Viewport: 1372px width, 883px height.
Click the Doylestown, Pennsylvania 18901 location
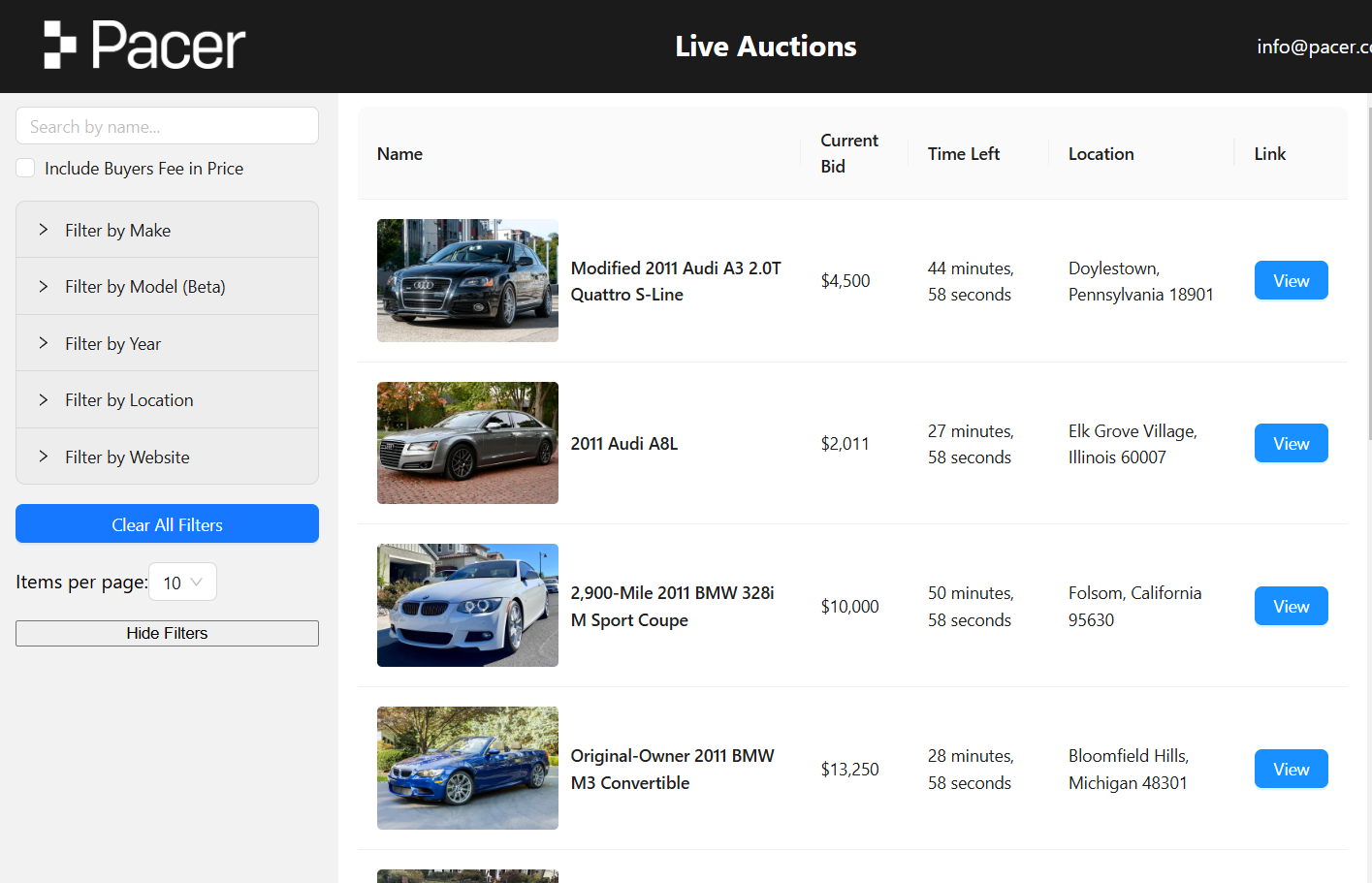pos(1141,281)
